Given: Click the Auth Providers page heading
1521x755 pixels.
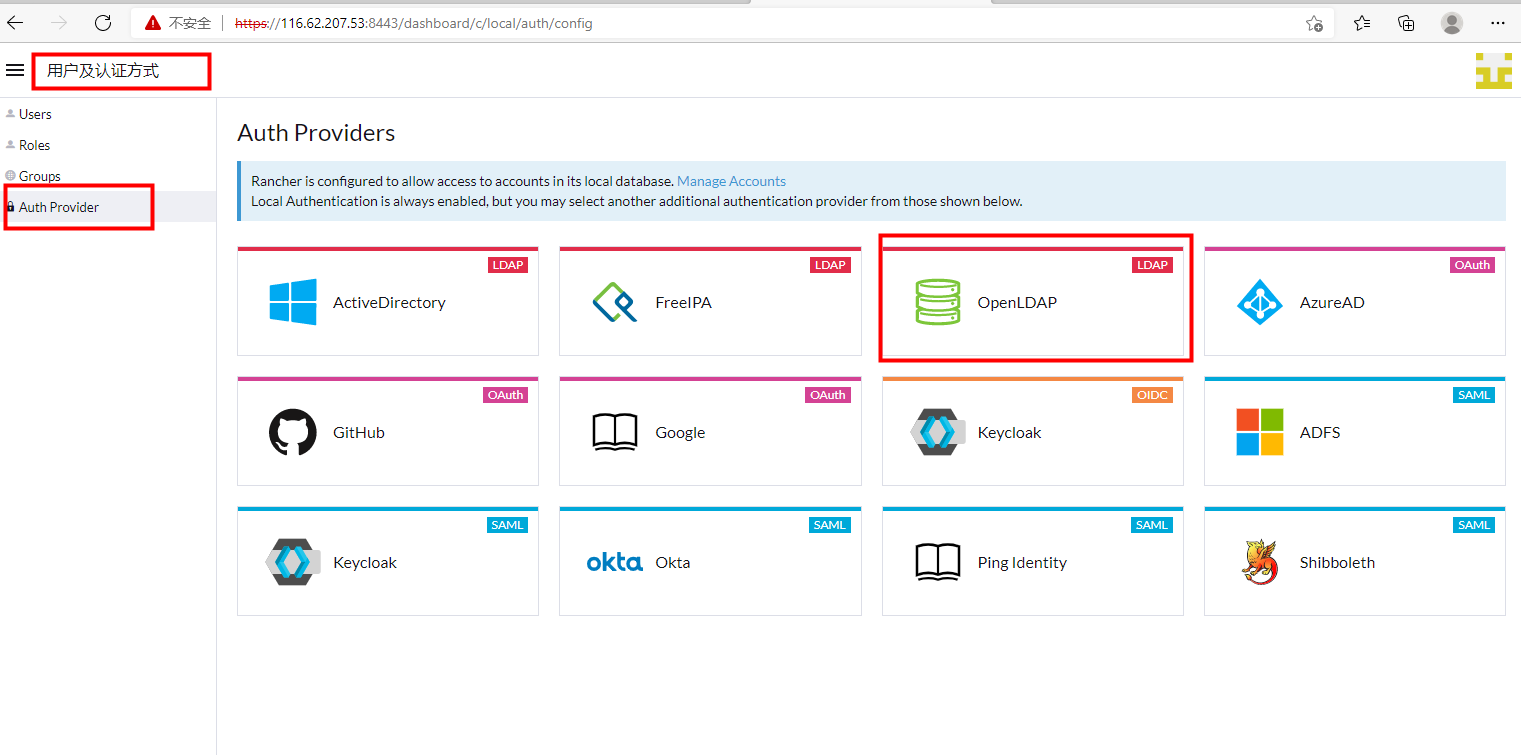Looking at the screenshot, I should 316,132.
